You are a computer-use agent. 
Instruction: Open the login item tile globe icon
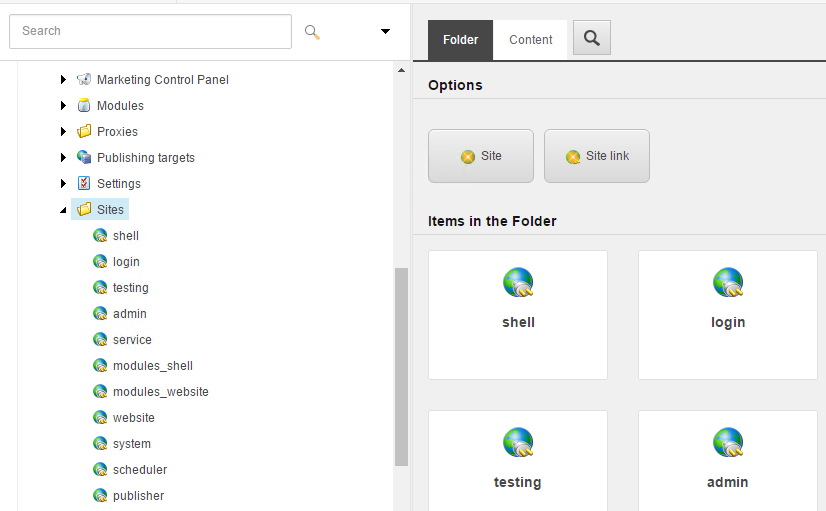728,282
